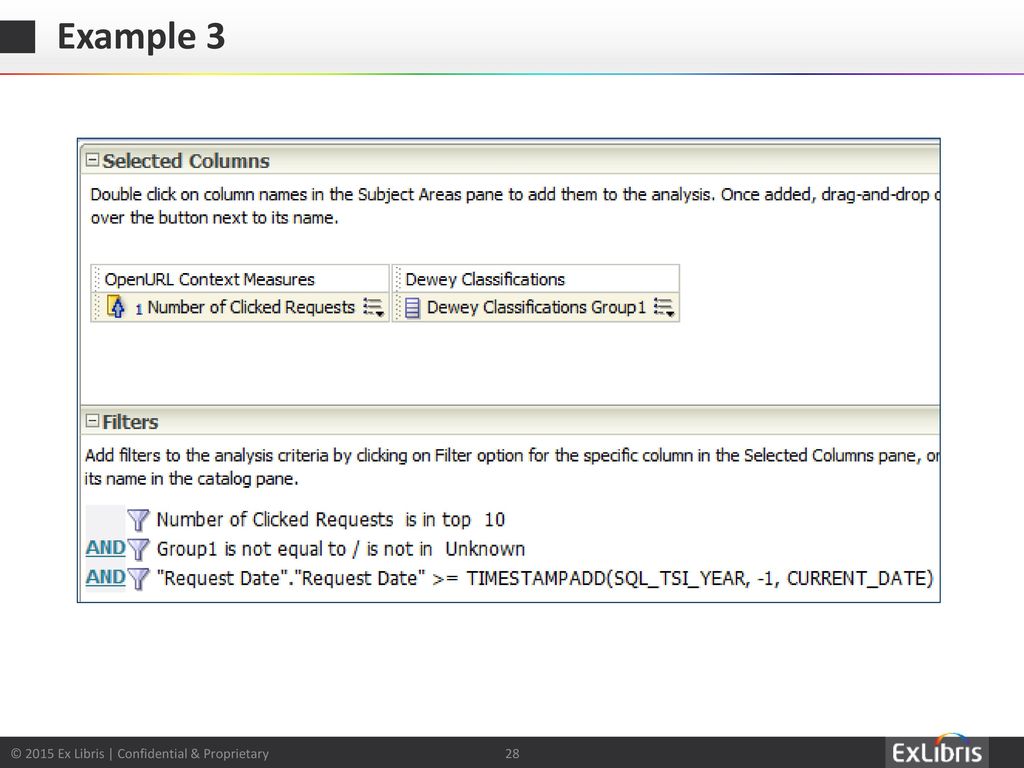Click sort arrow icon on Number of Clicked Requests
Screen dimensions: 1024x768
point(116,307)
